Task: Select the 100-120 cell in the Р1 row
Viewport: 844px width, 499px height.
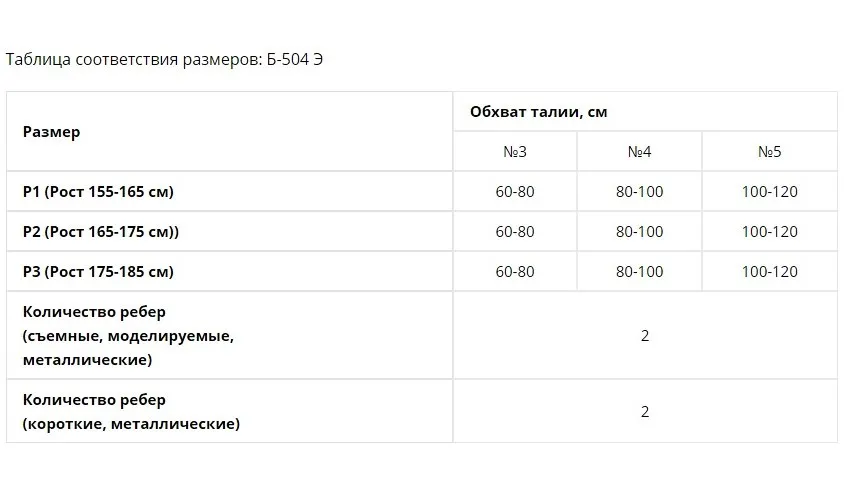Action: 769,191
